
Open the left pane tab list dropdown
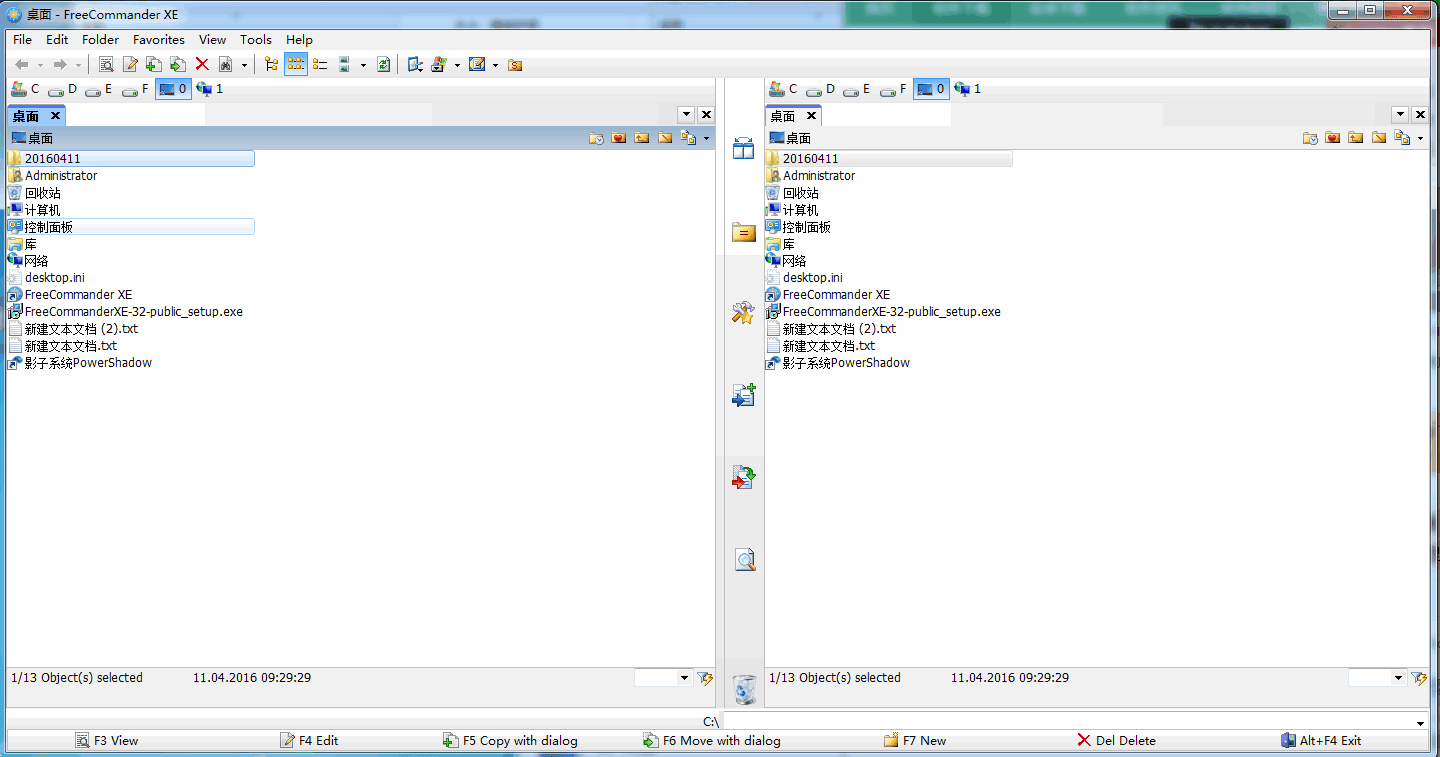coord(686,115)
